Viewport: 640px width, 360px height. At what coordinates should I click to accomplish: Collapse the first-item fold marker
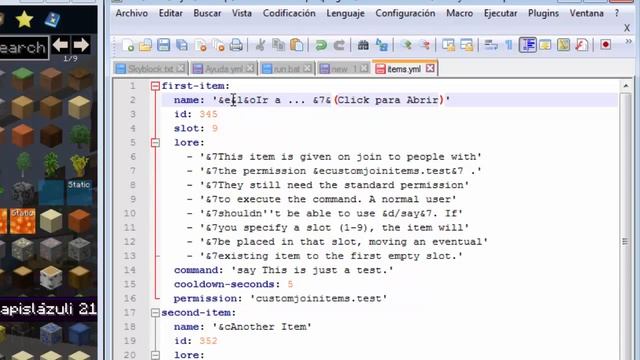[x=155, y=86]
